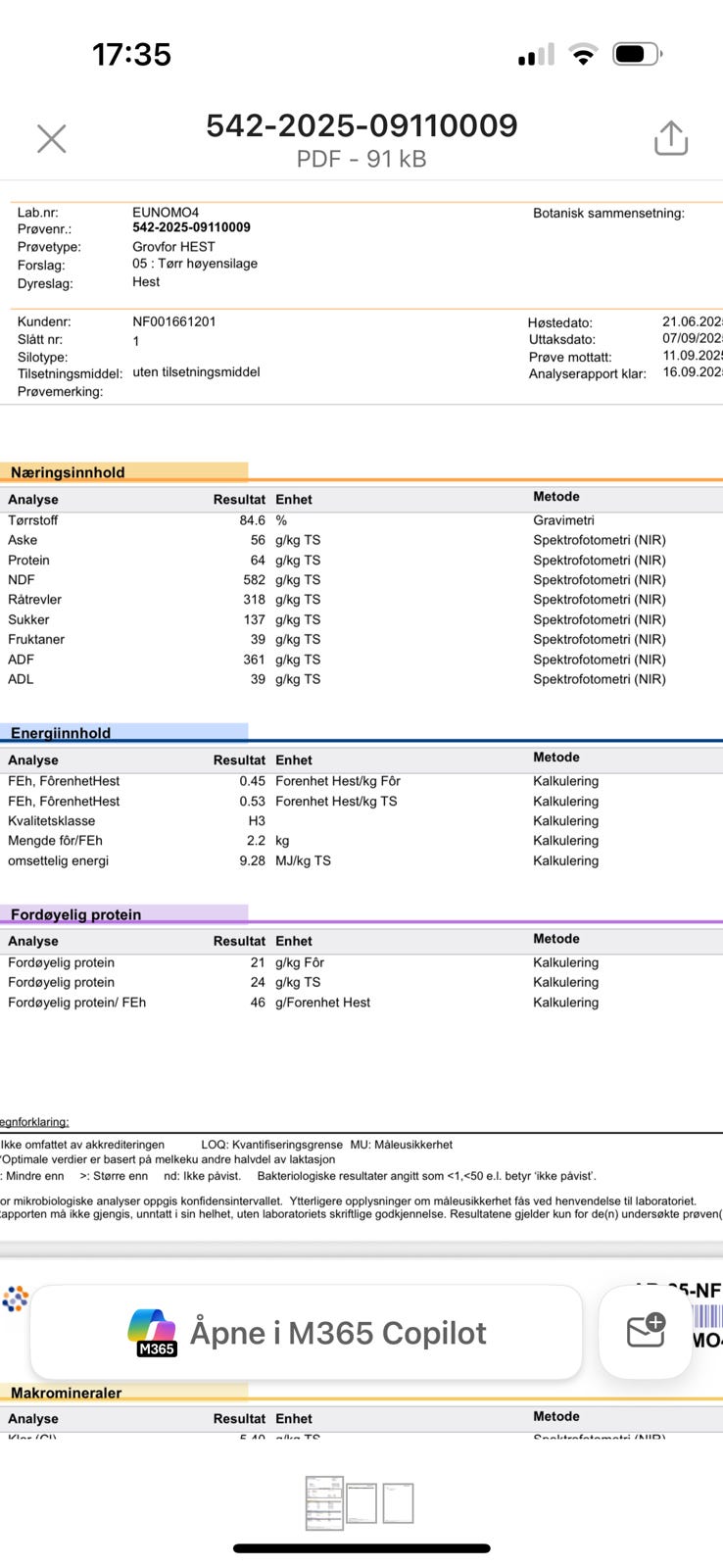The width and height of the screenshot is (723, 1568).
Task: Jump to the second page thumbnail
Action: 361,1502
